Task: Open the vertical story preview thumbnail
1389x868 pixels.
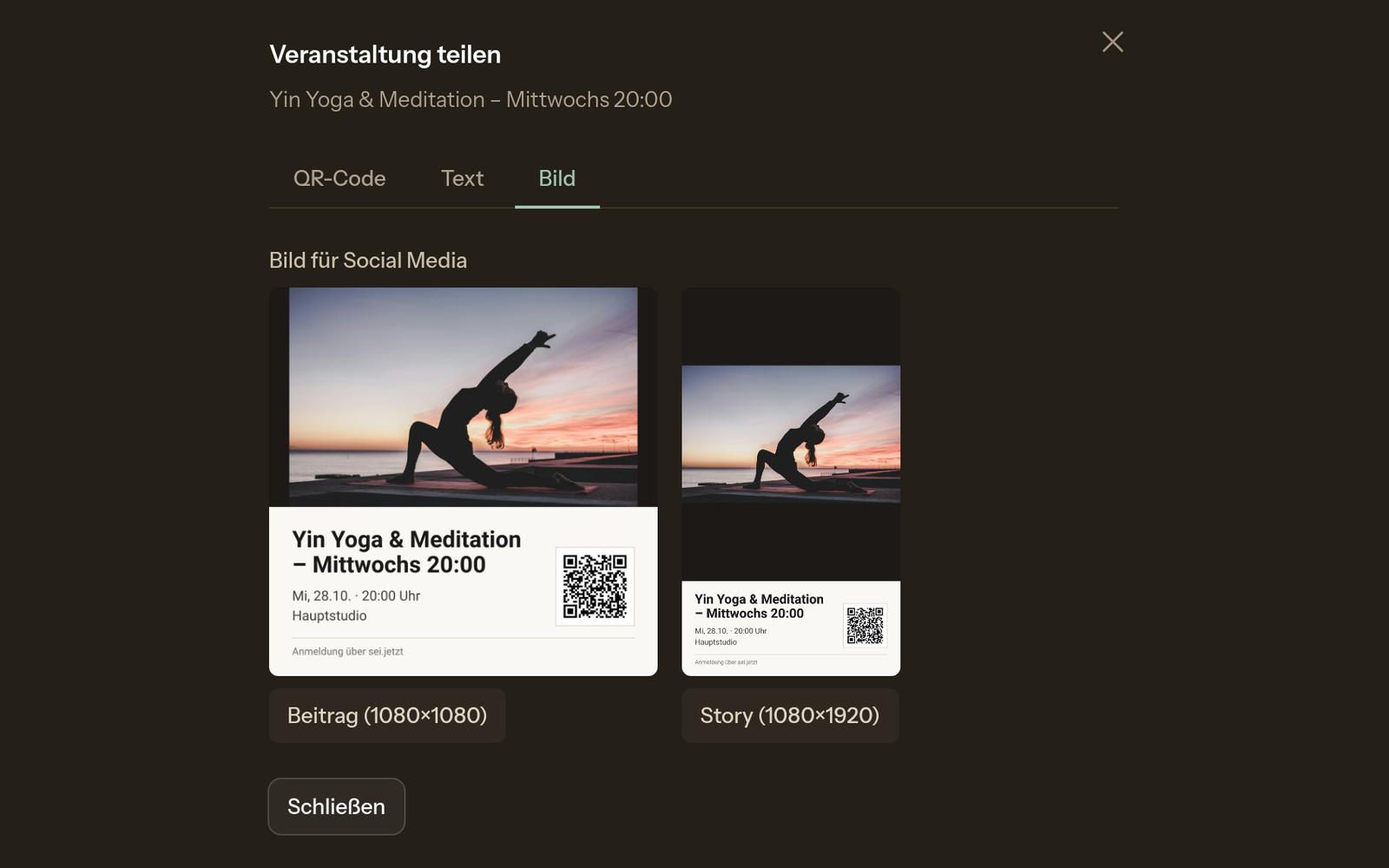Action: point(791,482)
